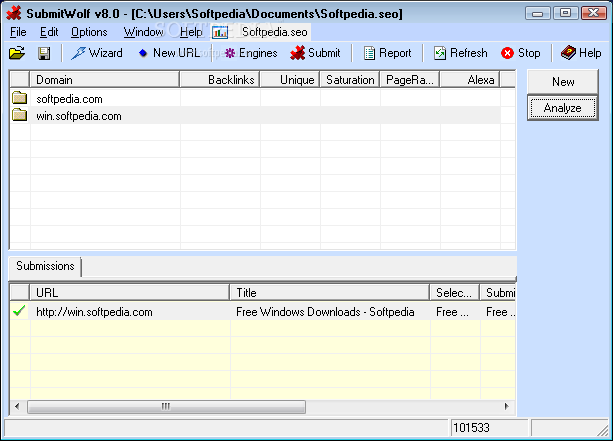The image size is (613, 441).
Task: Select the Submissions tab
Action: click(45, 266)
